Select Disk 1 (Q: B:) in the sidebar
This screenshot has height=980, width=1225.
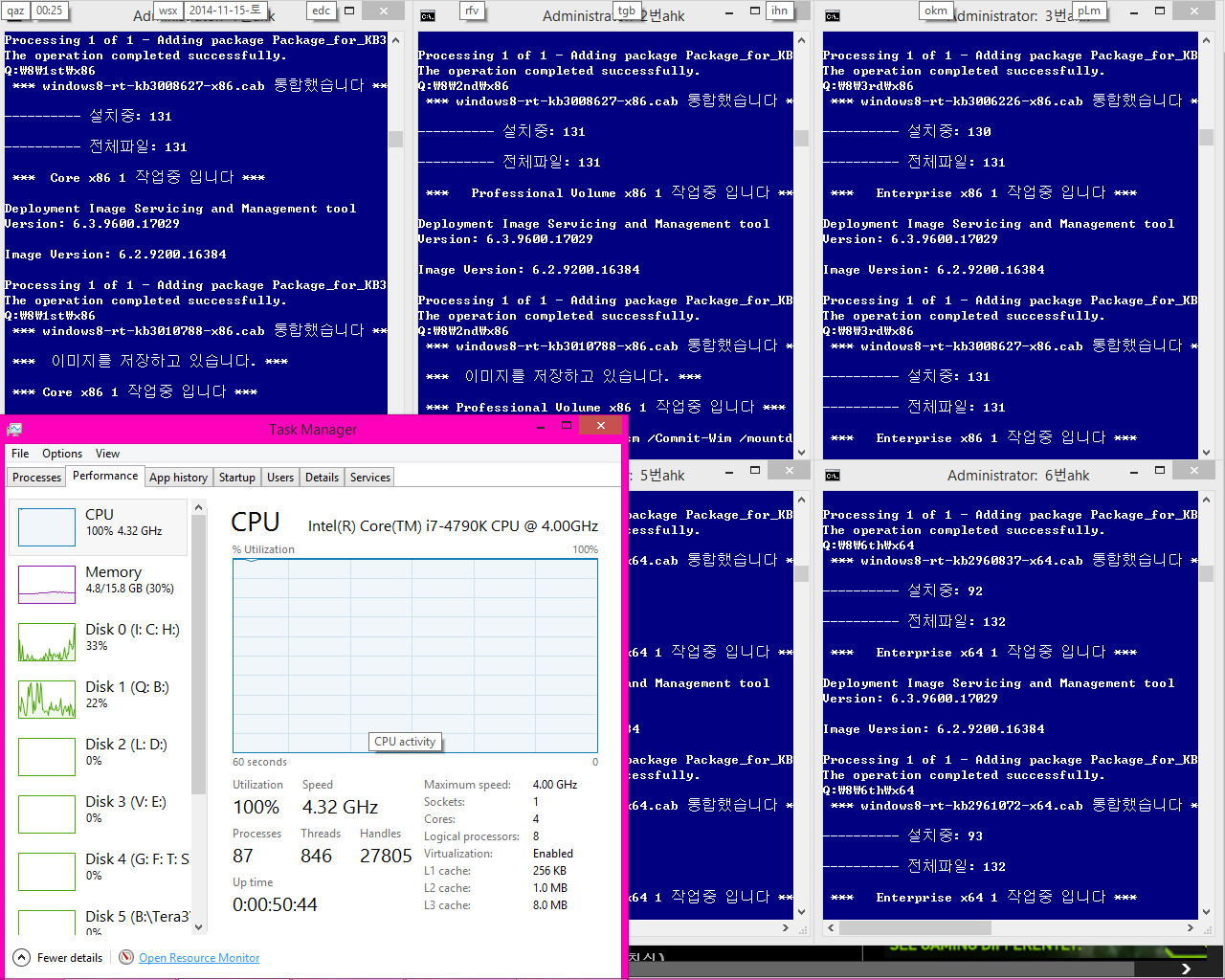click(100, 699)
